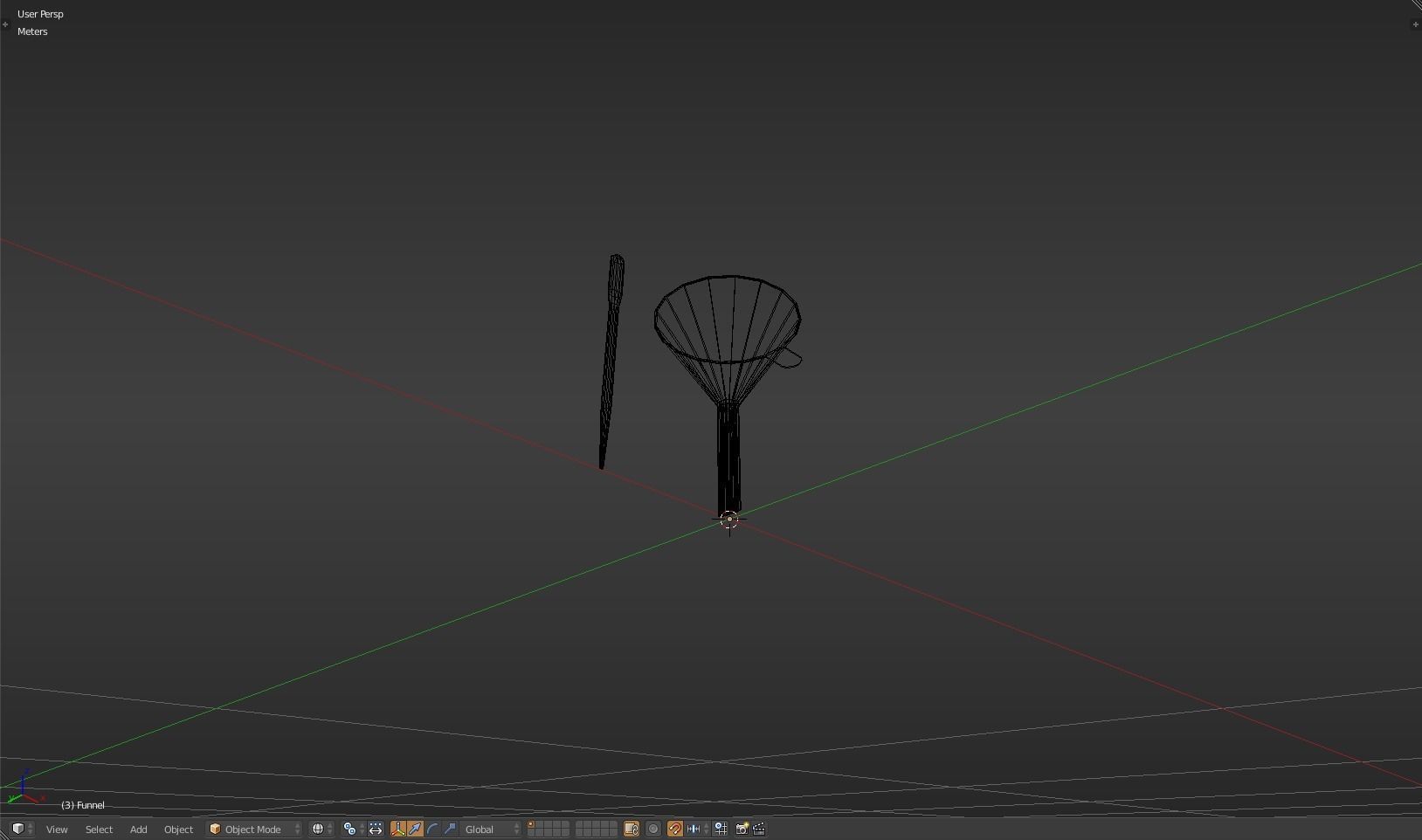Open the Object menu

click(178, 830)
